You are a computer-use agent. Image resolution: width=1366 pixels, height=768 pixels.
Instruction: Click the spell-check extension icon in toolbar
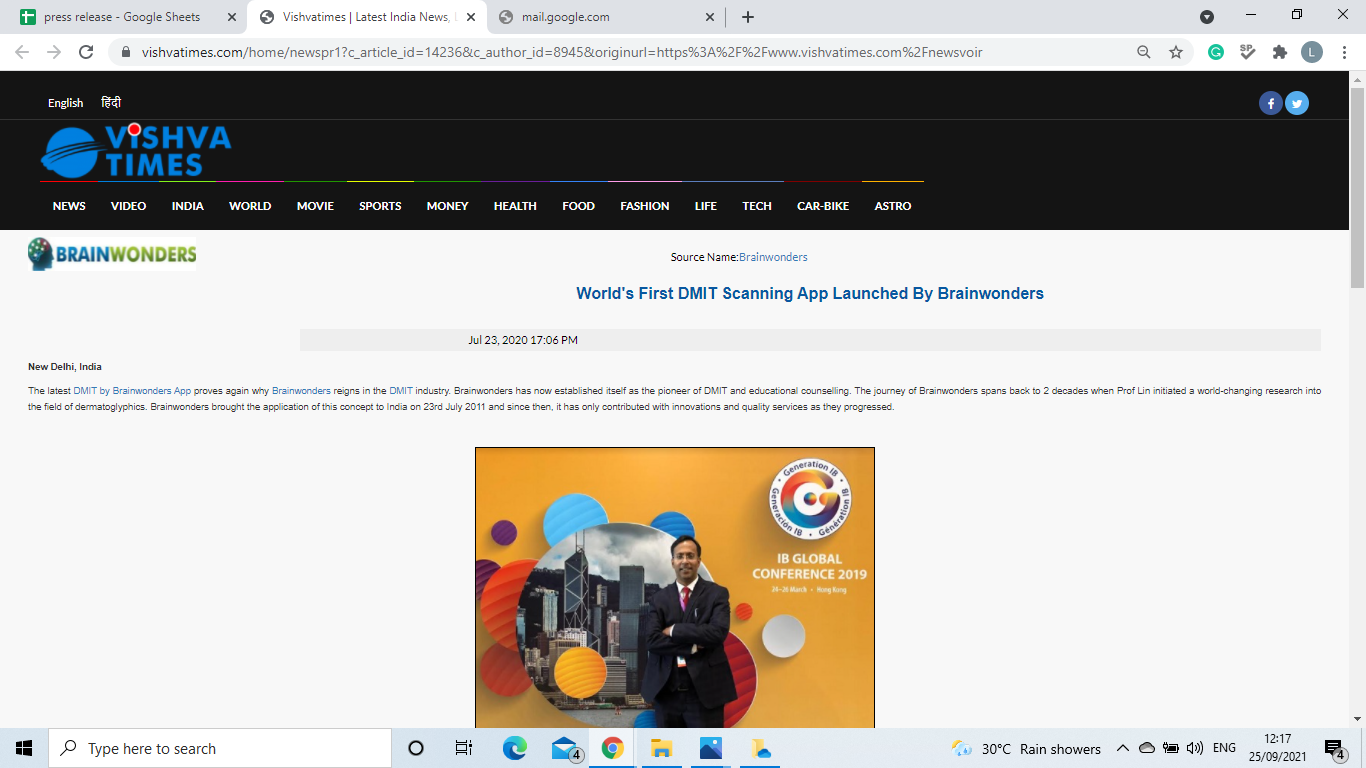tap(1248, 52)
